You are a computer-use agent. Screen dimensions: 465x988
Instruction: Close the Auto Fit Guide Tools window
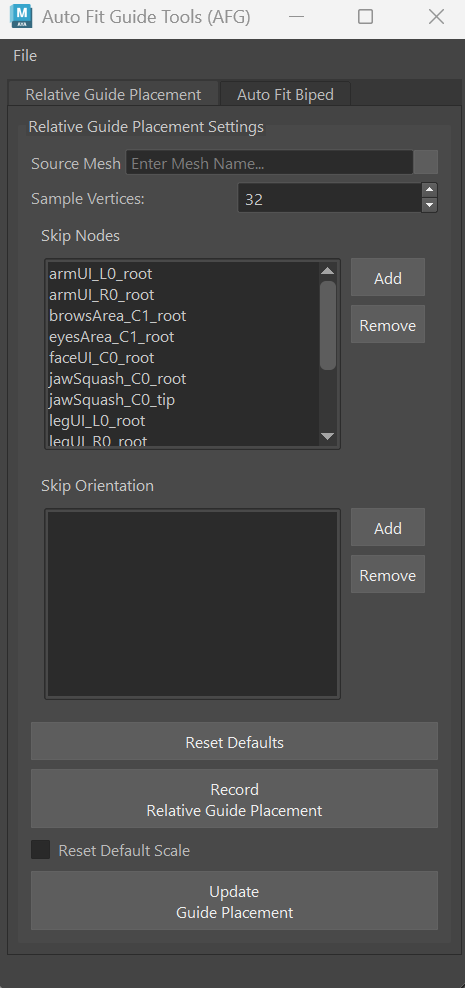(437, 17)
